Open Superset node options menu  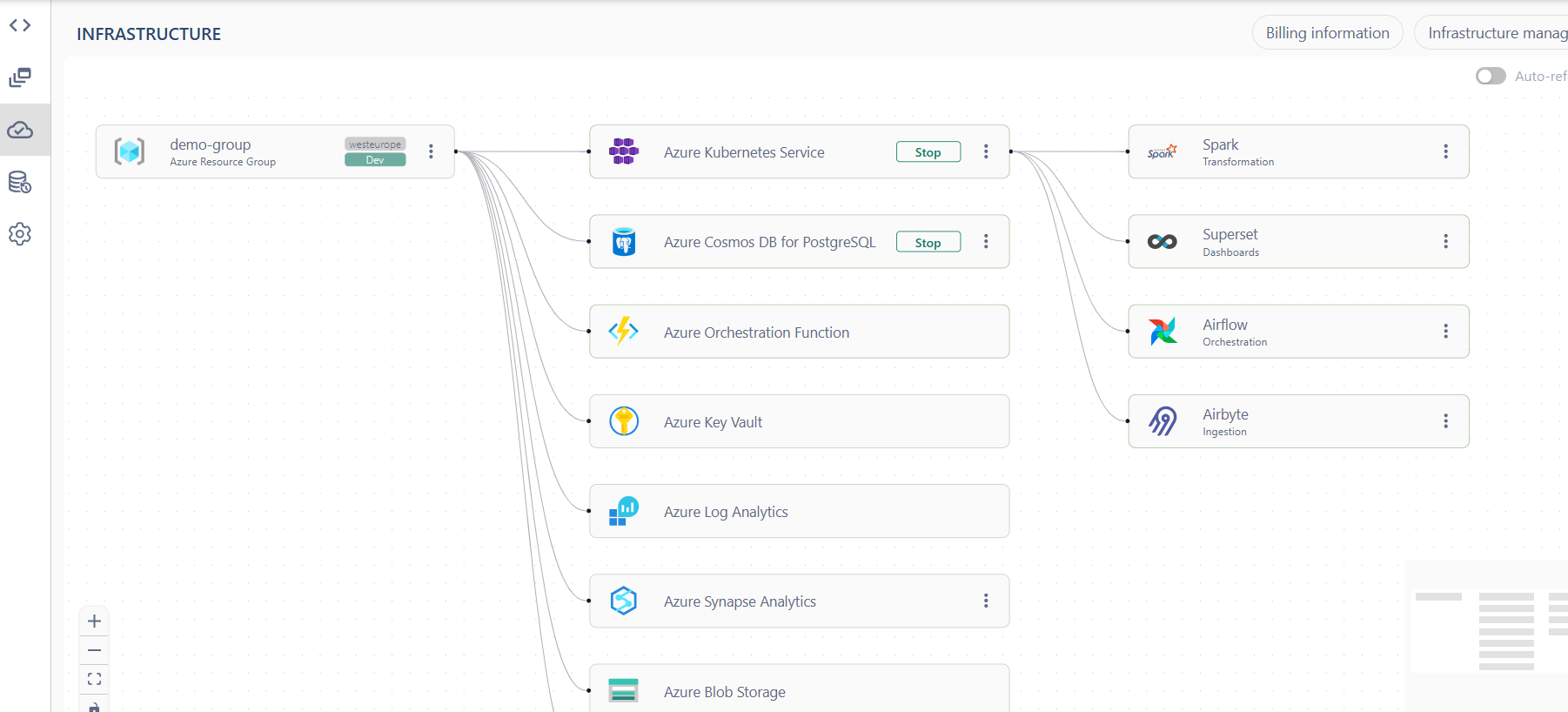pyautogui.click(x=1446, y=241)
